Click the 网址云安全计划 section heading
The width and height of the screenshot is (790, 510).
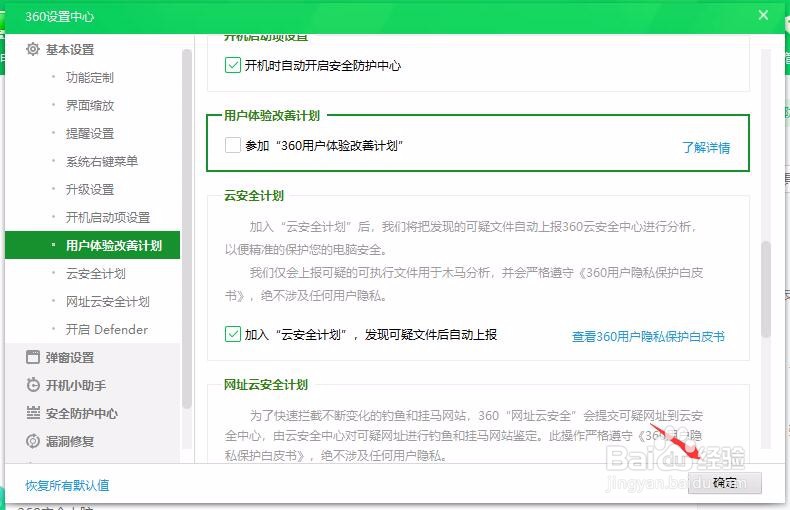pos(266,385)
